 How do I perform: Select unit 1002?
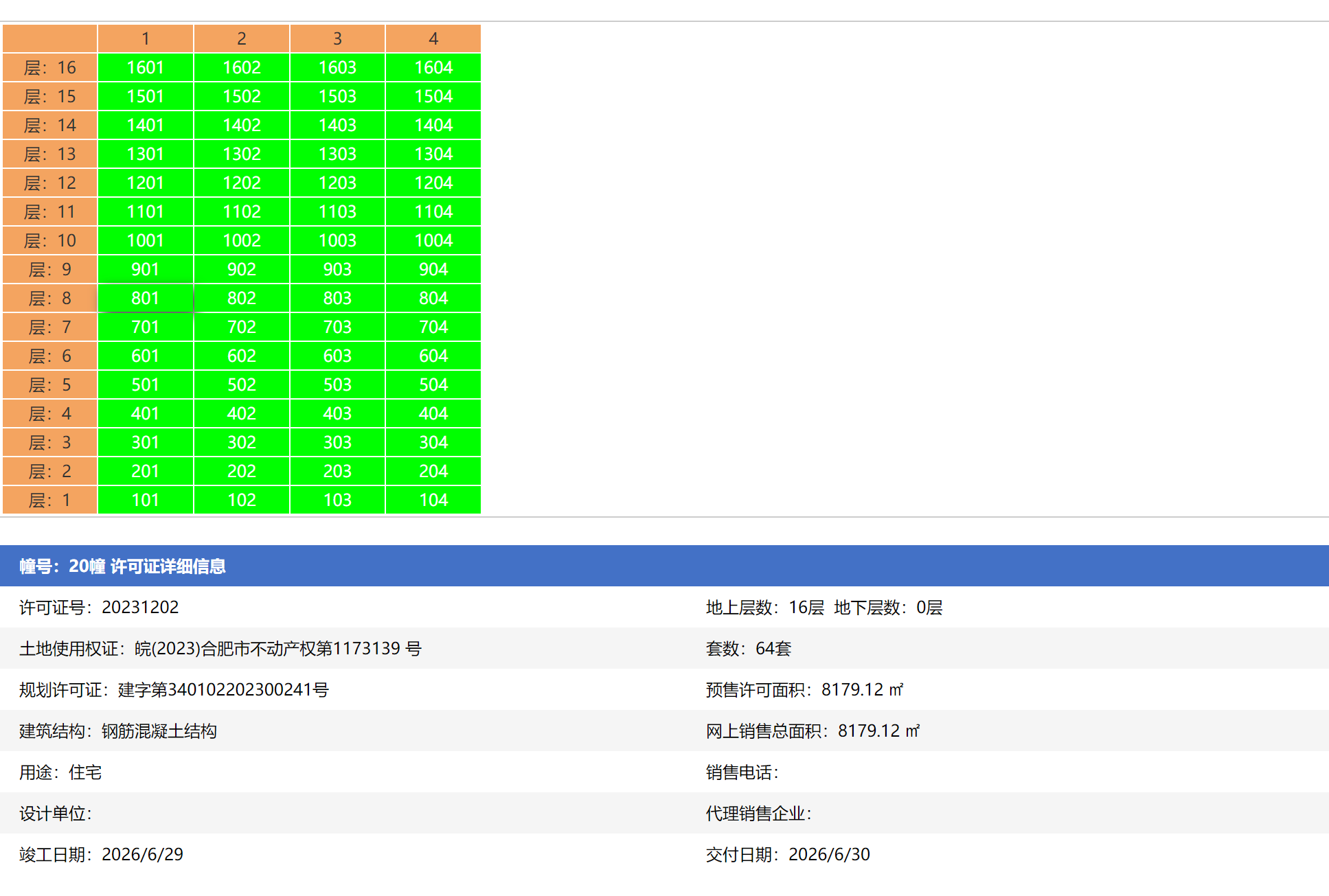242,240
